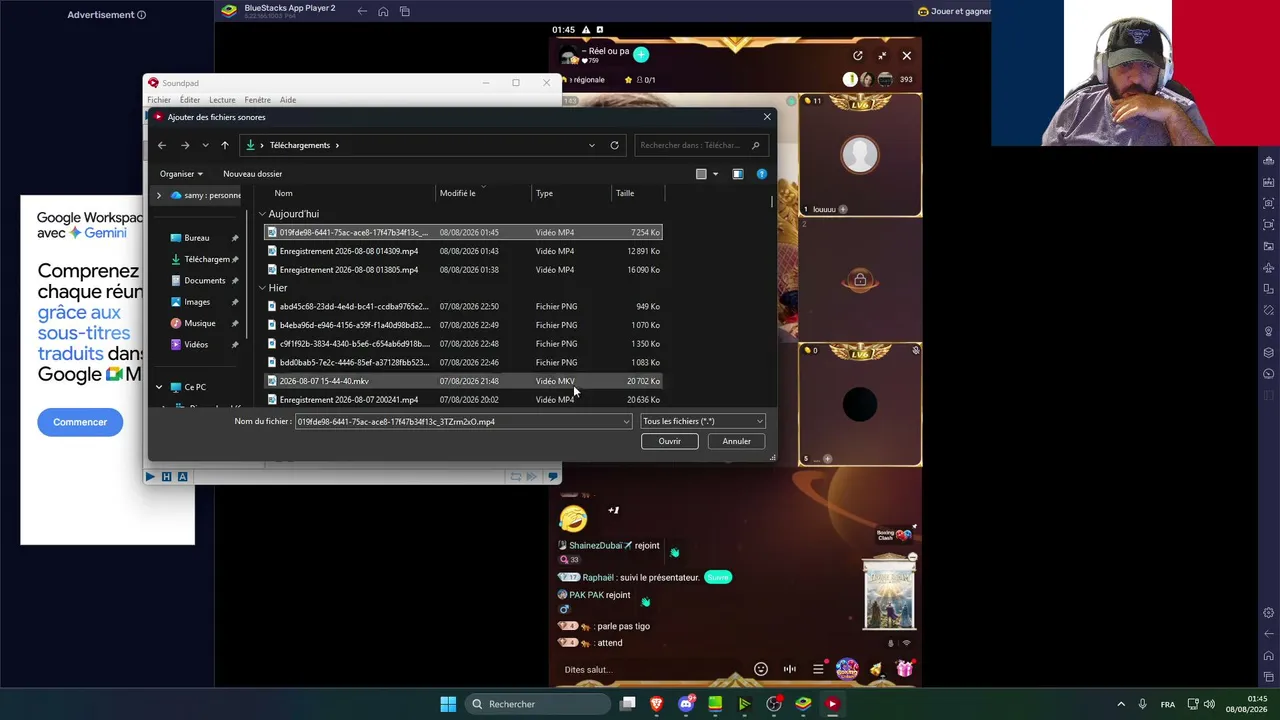The height and width of the screenshot is (720, 1280).
Task: Show hidden system tray icons
Action: pyautogui.click(x=1121, y=704)
